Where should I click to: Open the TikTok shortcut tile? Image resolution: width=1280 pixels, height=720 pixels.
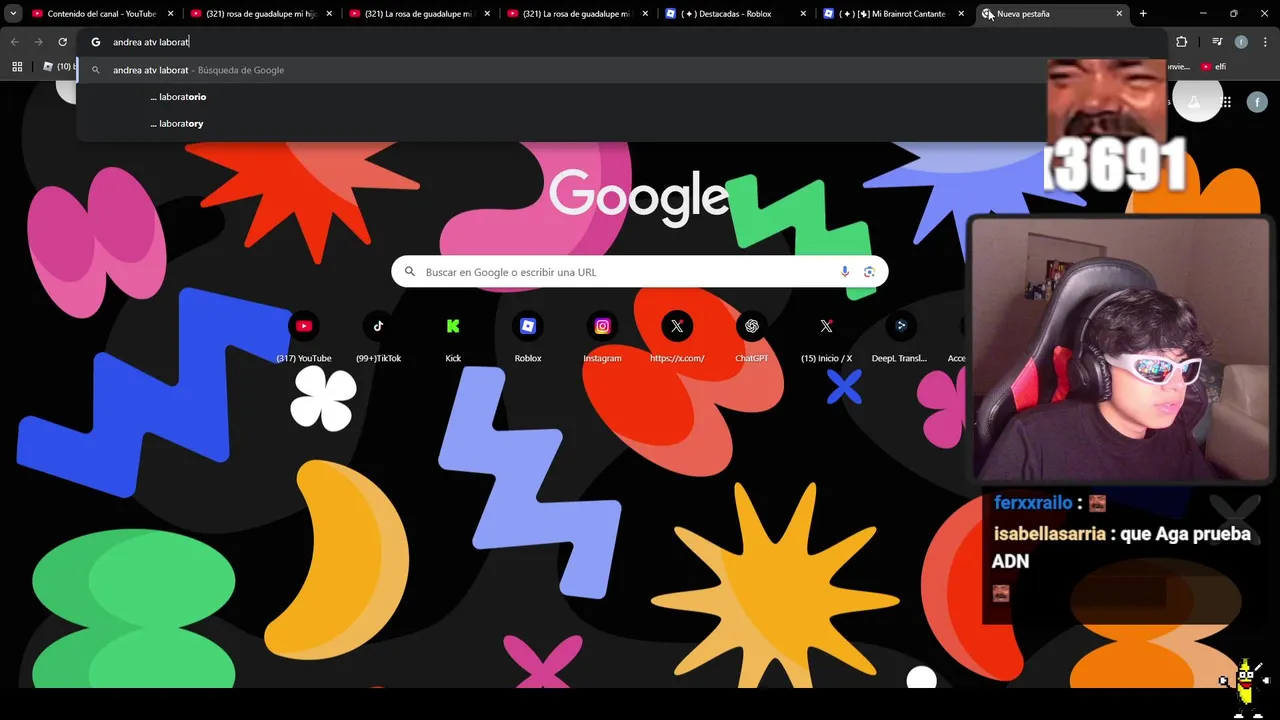click(x=378, y=337)
